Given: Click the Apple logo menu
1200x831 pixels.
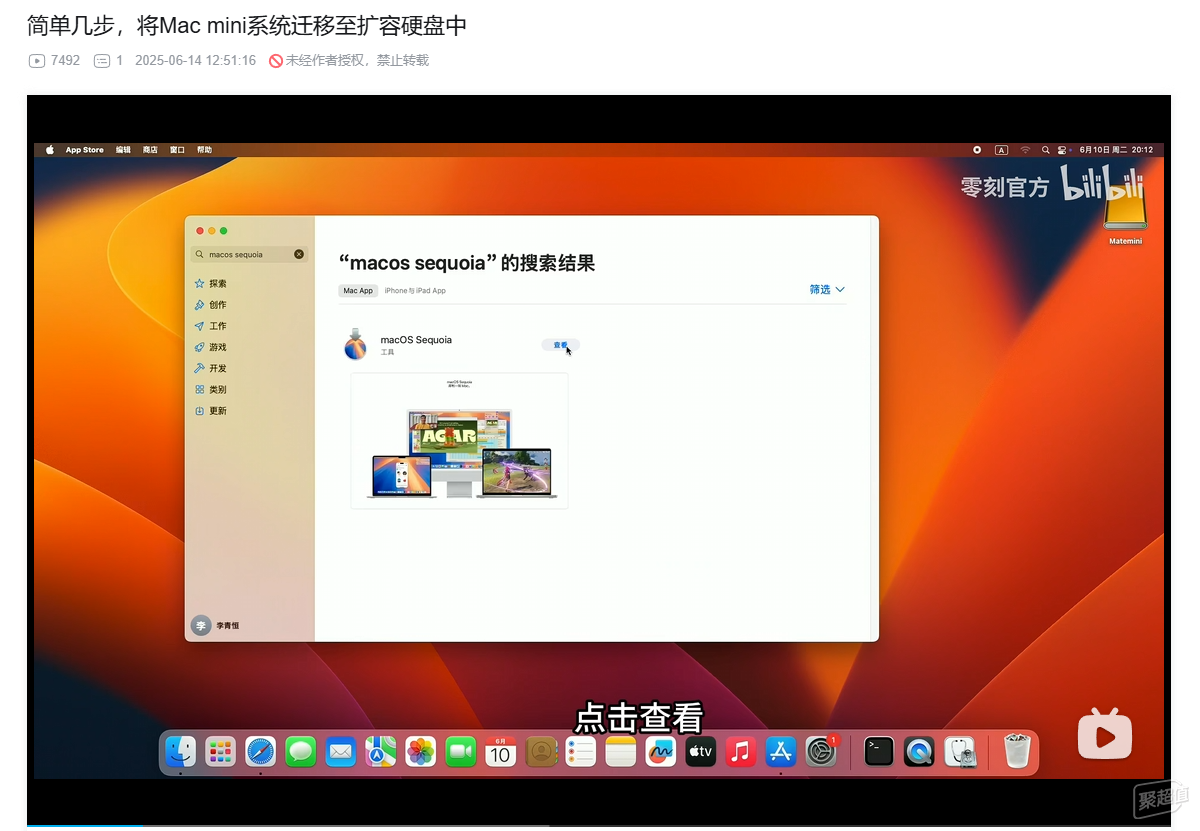Looking at the screenshot, I should [50, 150].
